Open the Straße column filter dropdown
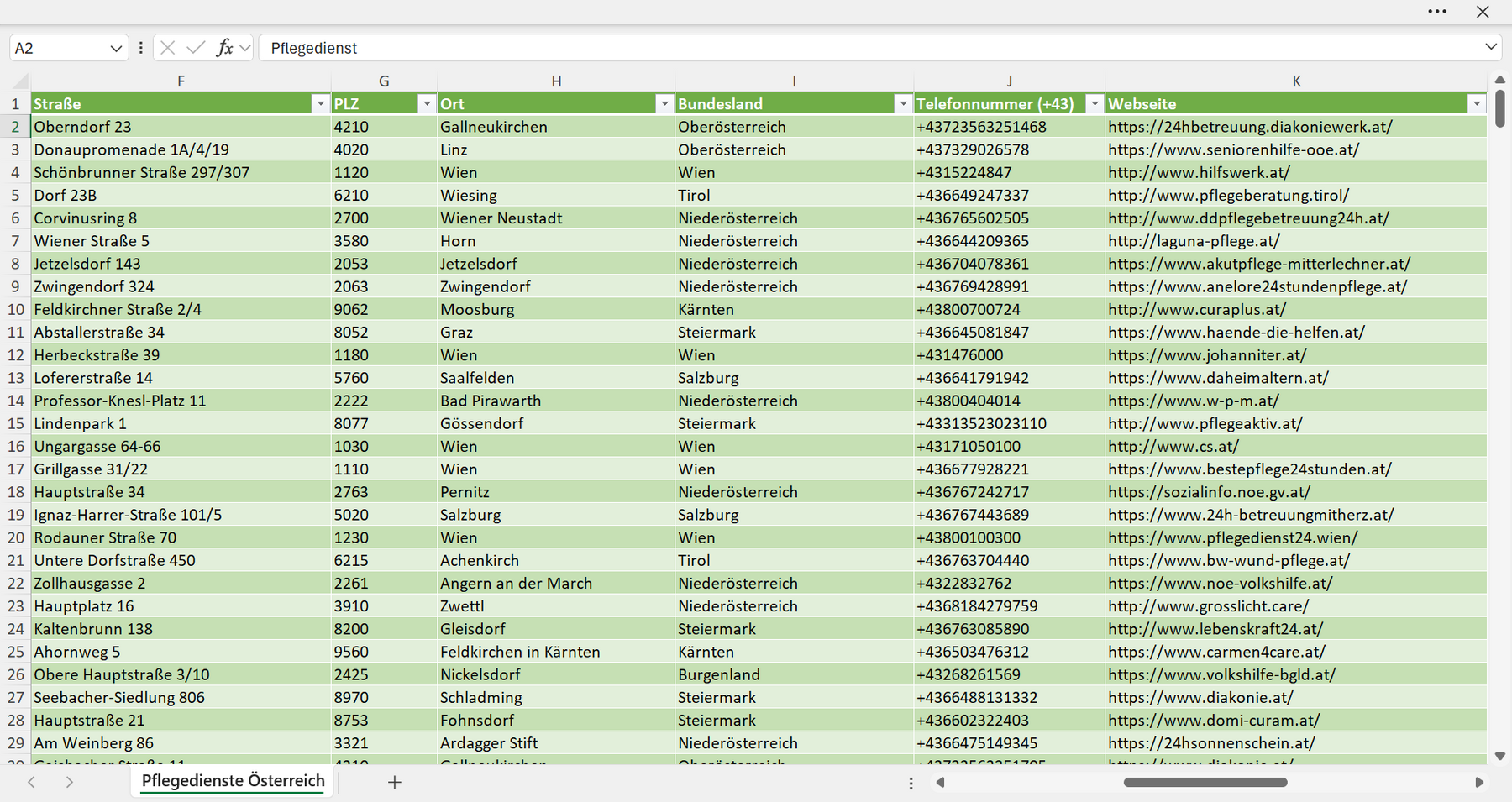This screenshot has height=802, width=1512. 320,103
